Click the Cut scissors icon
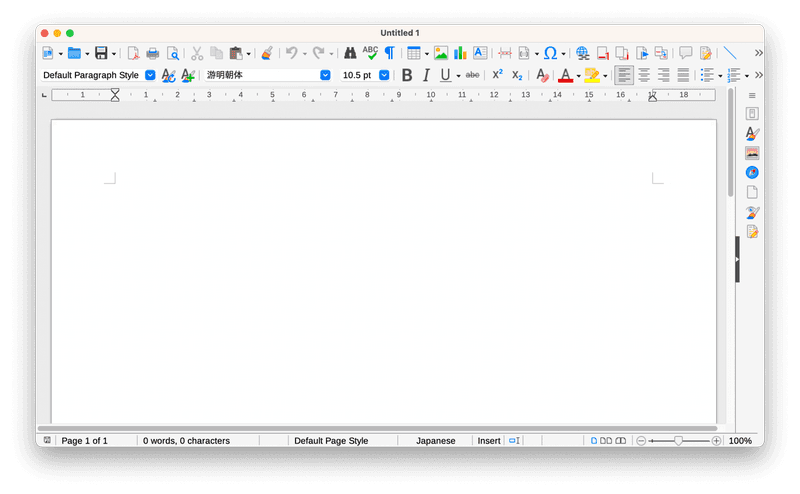Viewport: 800px width, 494px height. 197,53
